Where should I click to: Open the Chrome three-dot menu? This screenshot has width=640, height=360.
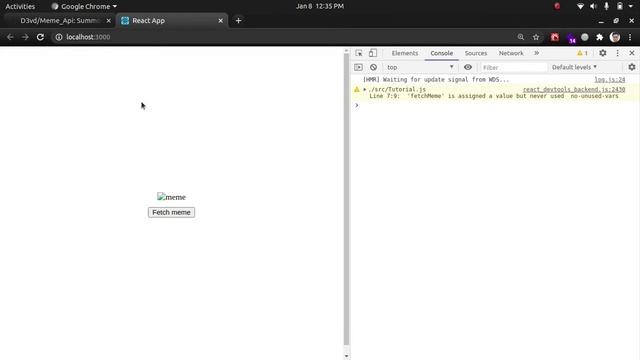pyautogui.click(x=630, y=37)
